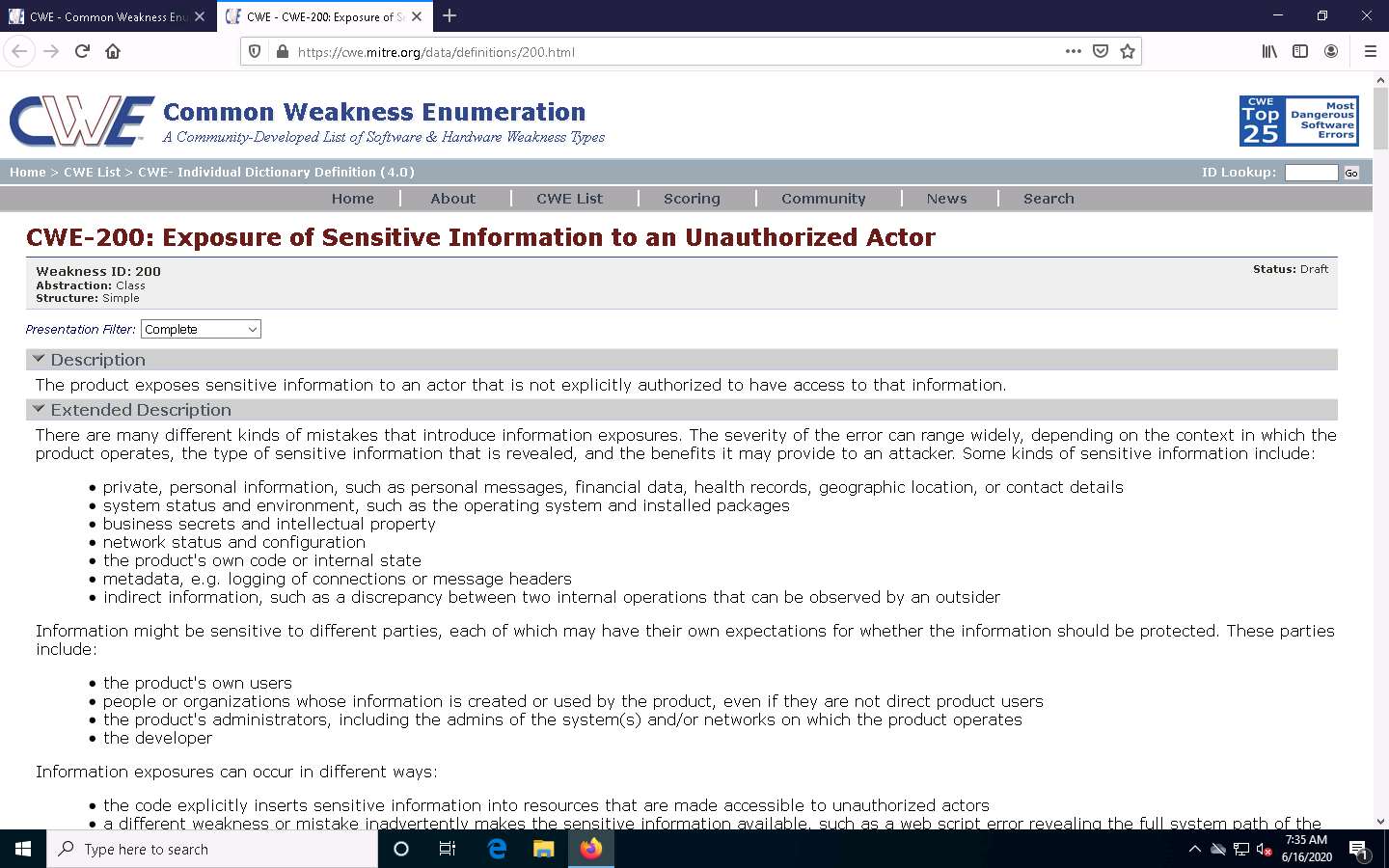
Task: Click Windows taskbar search box
Action: pos(212,849)
